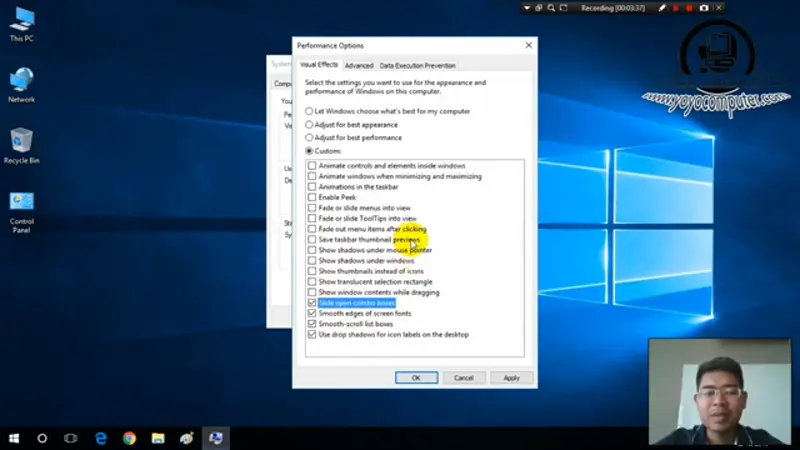The height and width of the screenshot is (450, 800).
Task: Open Cortana search circle on taskbar
Action: tap(42, 438)
